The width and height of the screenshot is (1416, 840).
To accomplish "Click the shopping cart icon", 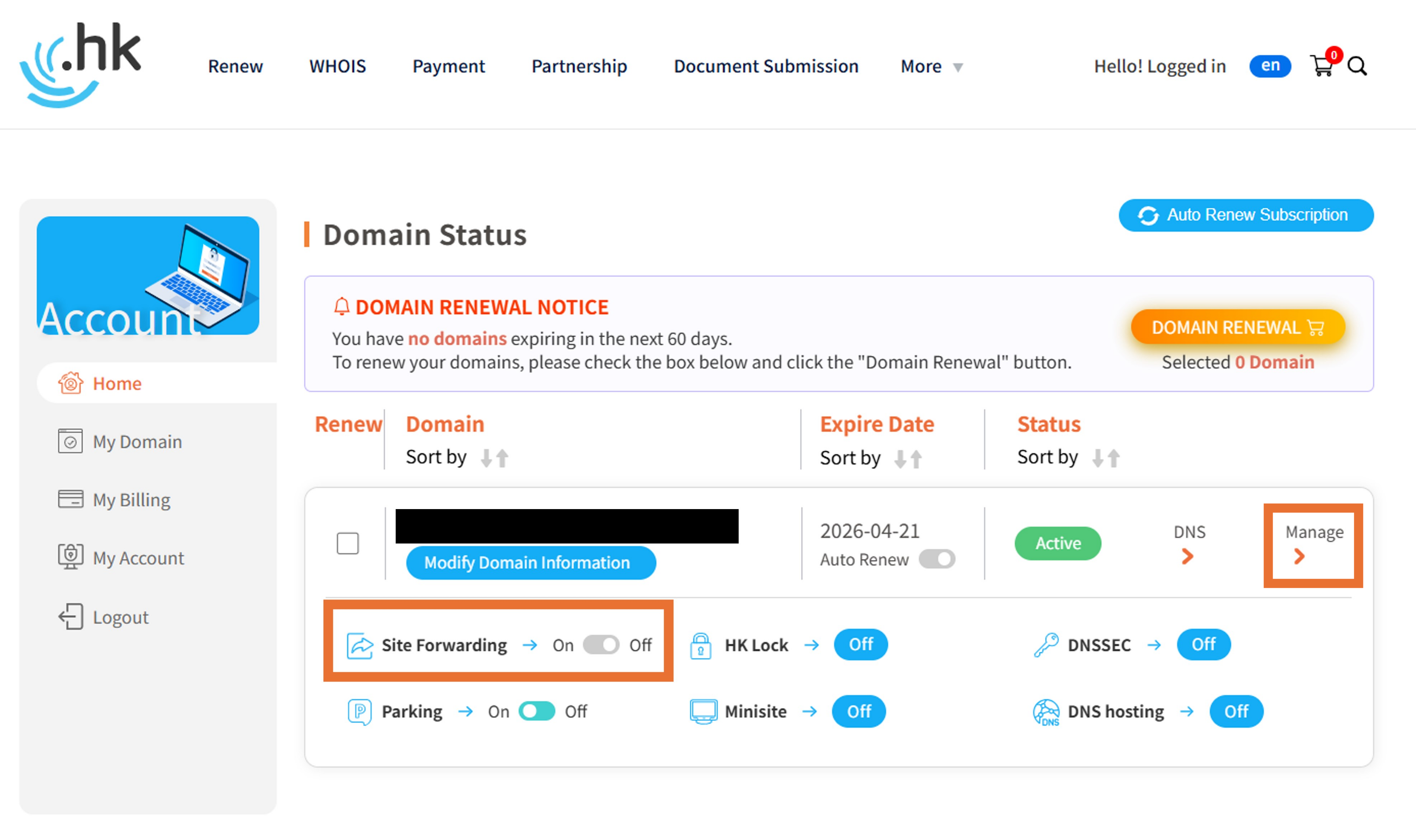I will tap(1322, 66).
